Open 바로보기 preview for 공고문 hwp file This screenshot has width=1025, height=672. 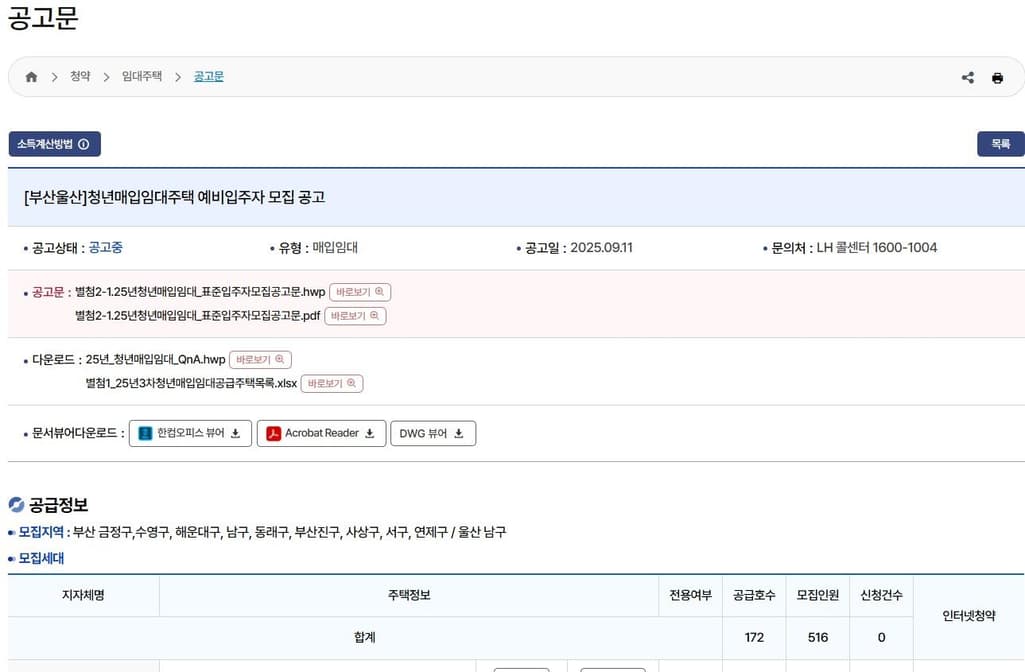[360, 292]
